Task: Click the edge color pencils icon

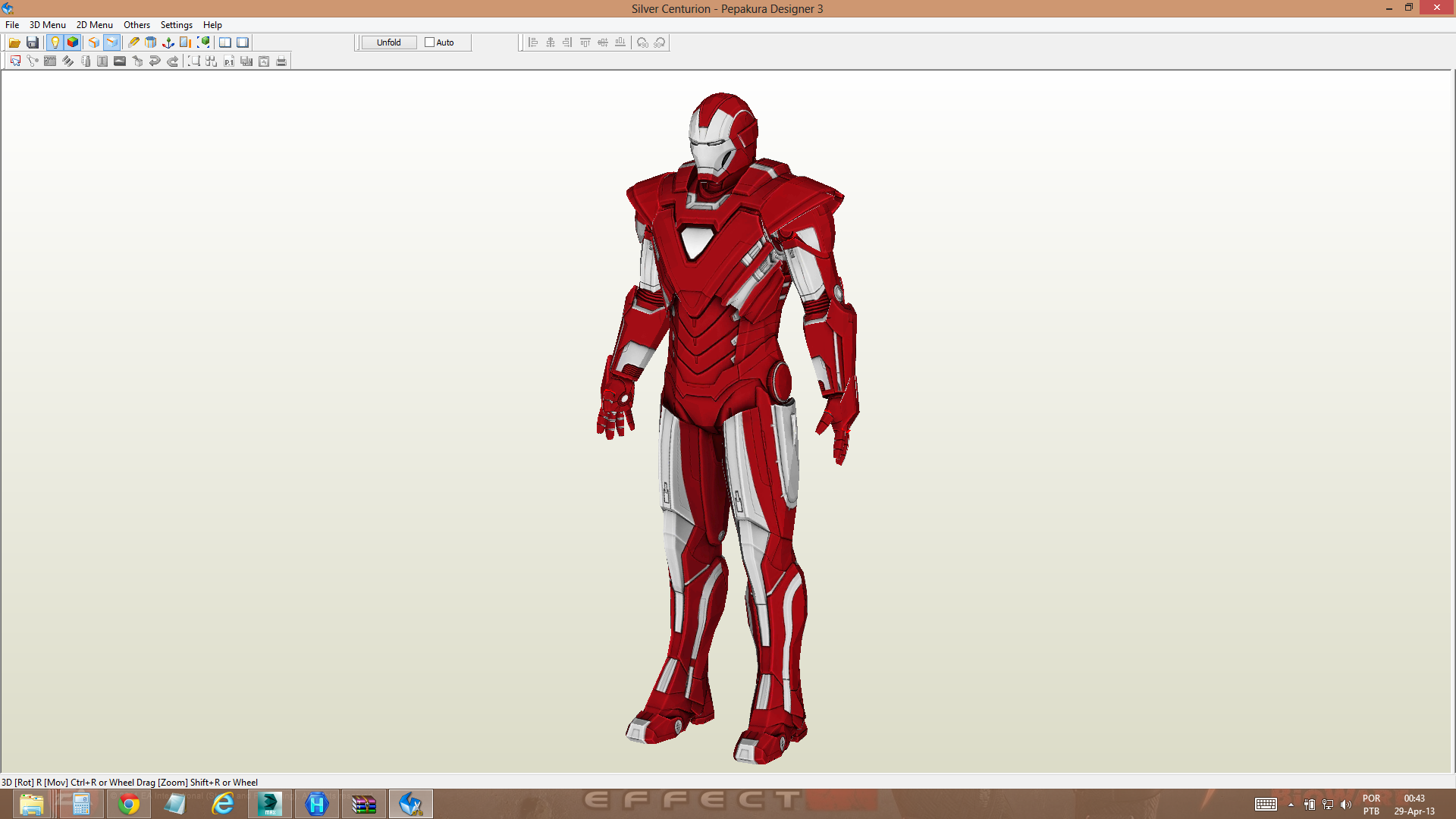Action: [67, 61]
